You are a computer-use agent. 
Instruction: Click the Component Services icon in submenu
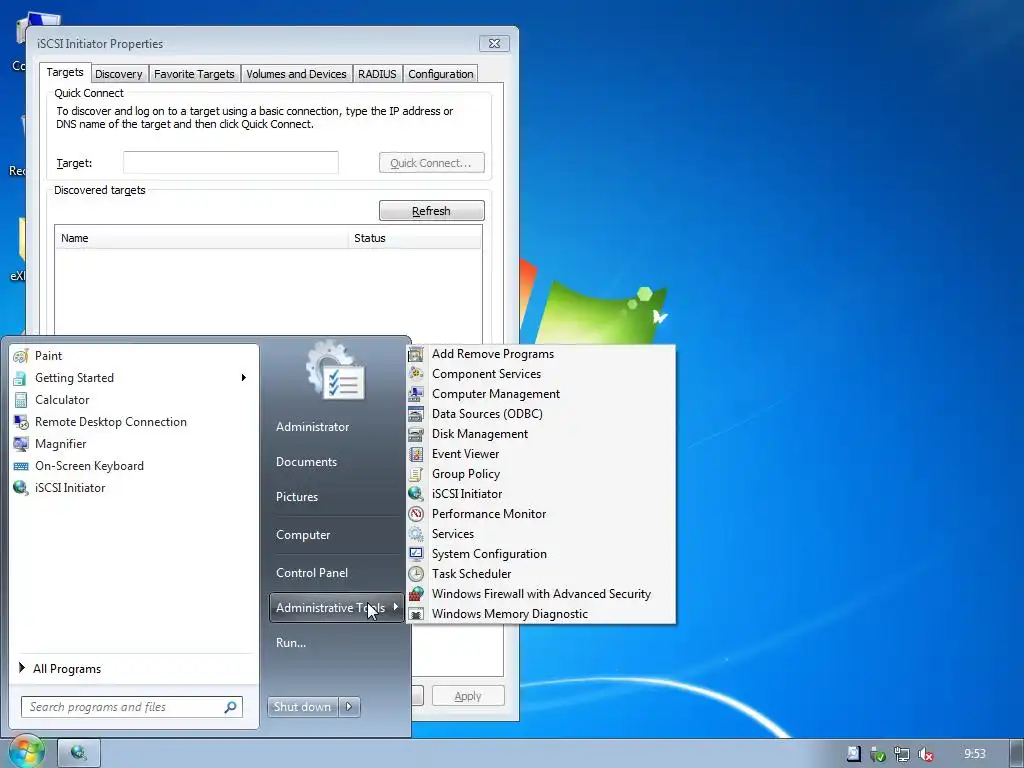pyautogui.click(x=416, y=374)
